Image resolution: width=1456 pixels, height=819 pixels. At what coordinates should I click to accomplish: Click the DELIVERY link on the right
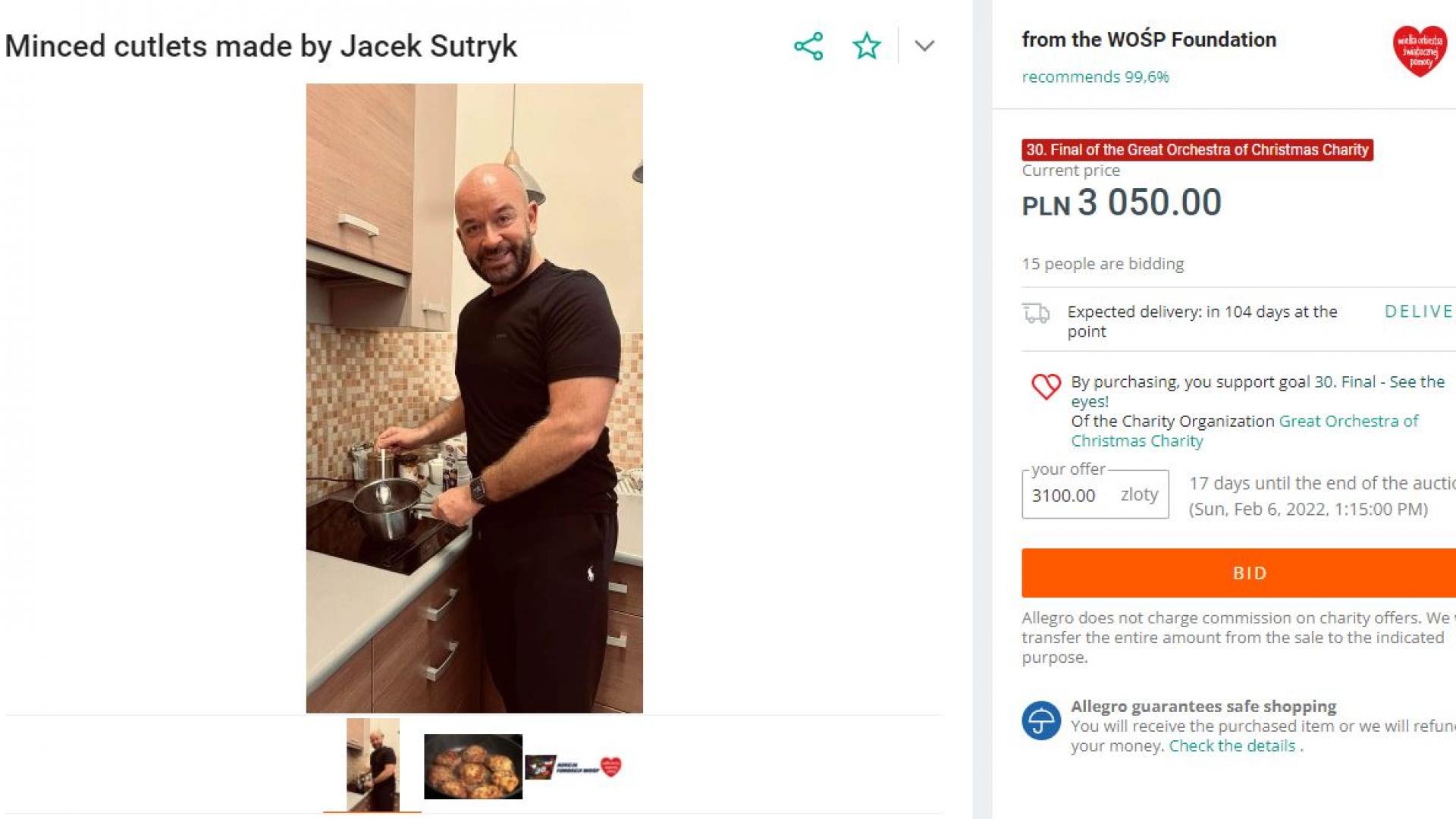pyautogui.click(x=1420, y=312)
